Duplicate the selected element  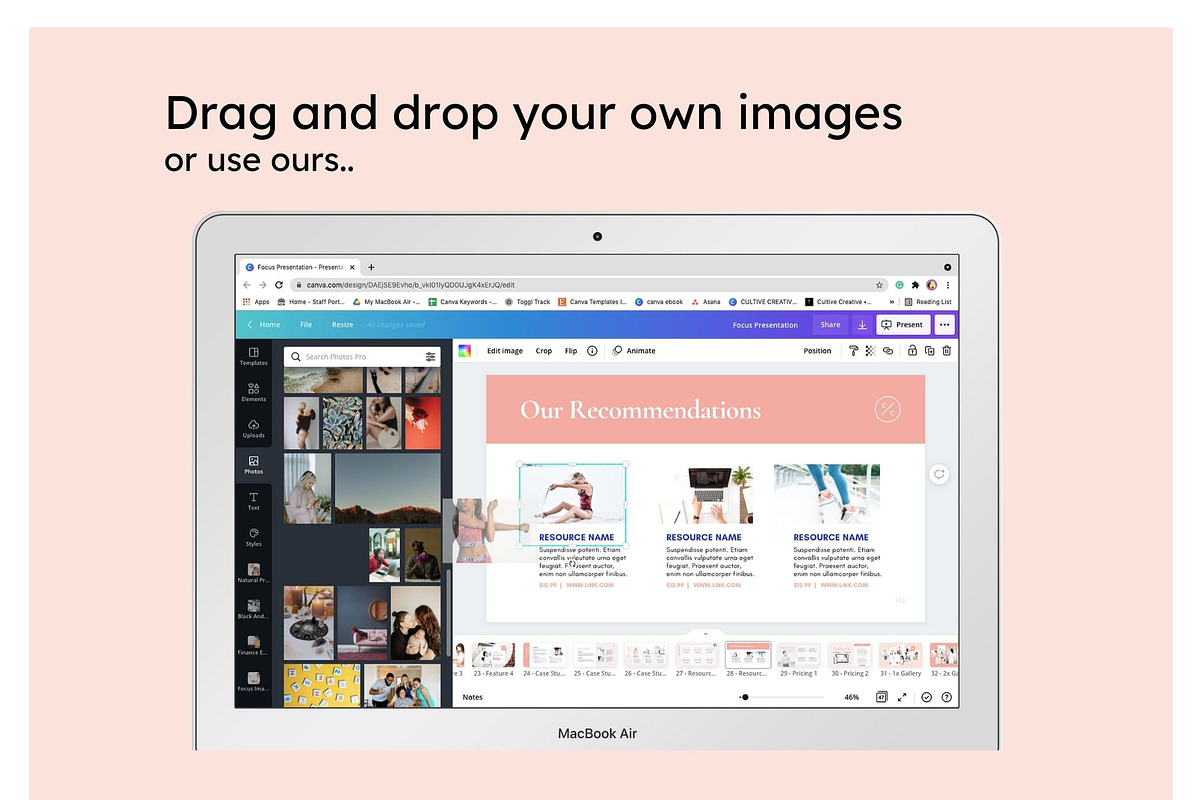[929, 351]
